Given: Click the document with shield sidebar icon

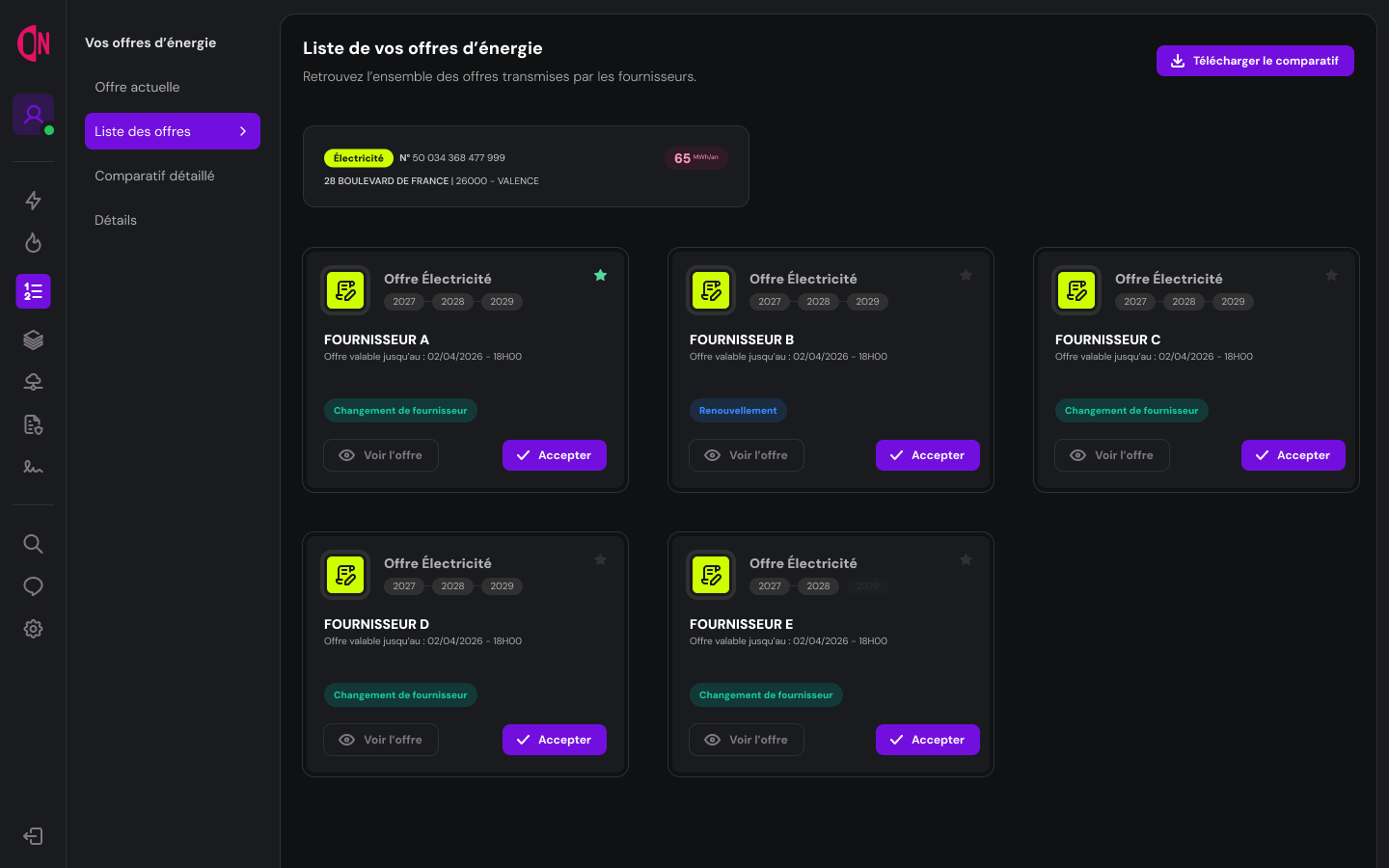Looking at the screenshot, I should tap(33, 424).
